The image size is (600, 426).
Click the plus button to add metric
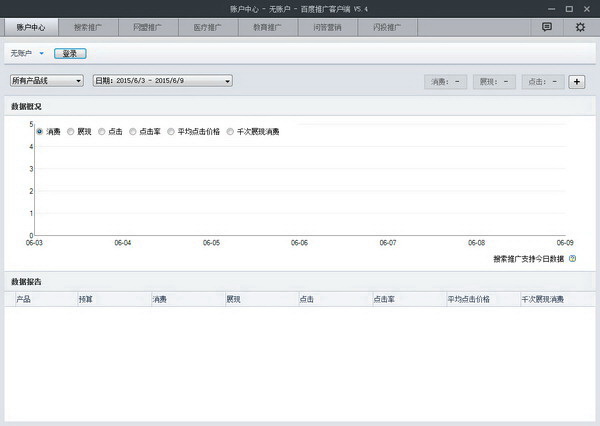click(577, 81)
